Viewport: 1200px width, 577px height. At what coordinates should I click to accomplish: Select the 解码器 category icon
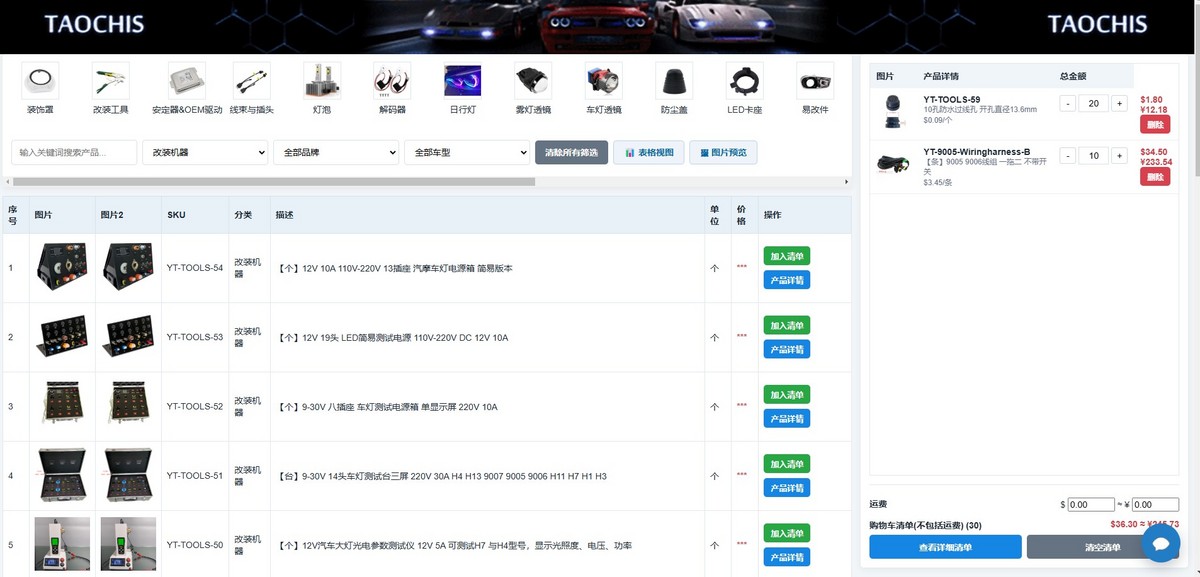coord(392,80)
